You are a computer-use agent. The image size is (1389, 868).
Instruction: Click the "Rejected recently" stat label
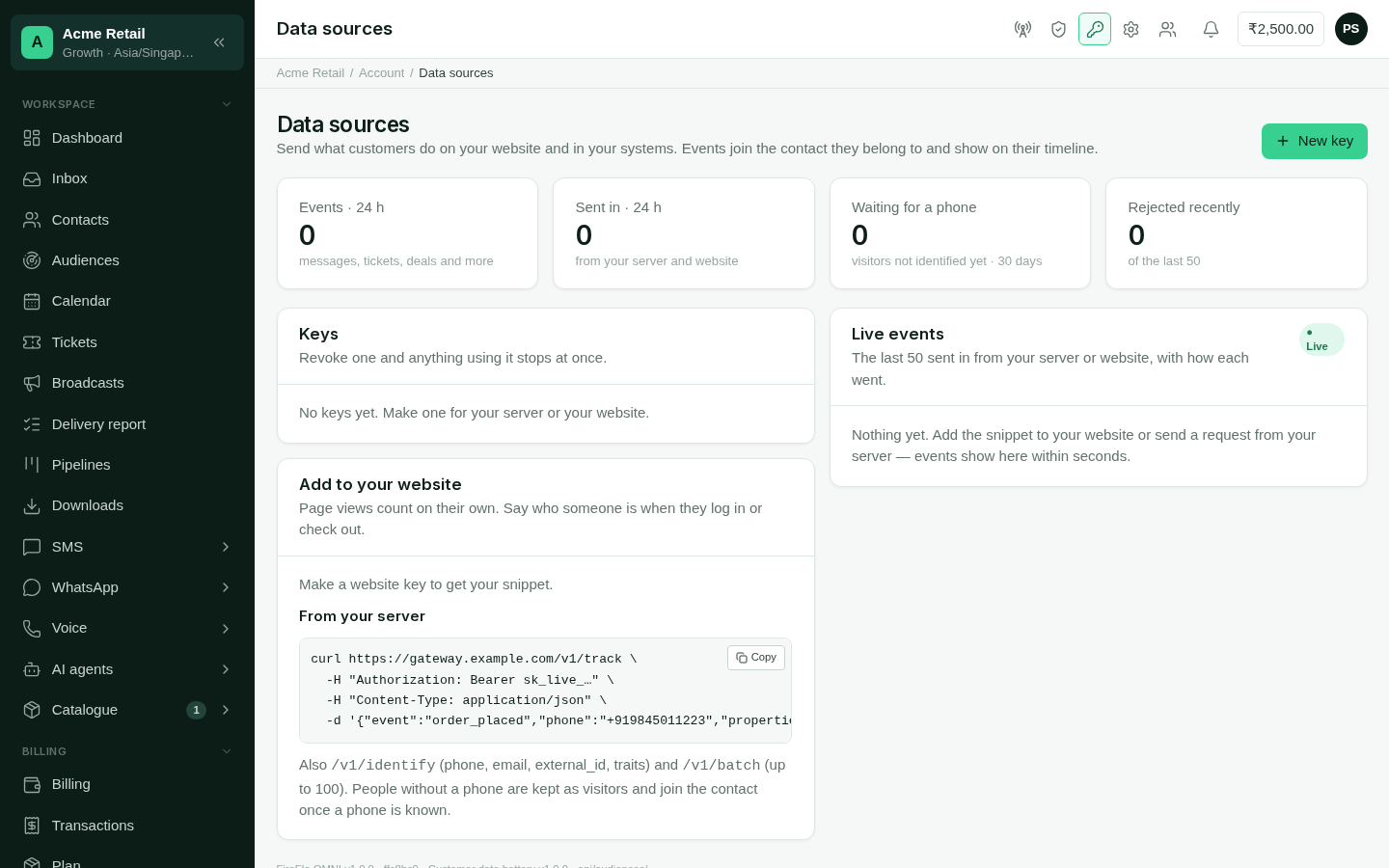click(1184, 207)
